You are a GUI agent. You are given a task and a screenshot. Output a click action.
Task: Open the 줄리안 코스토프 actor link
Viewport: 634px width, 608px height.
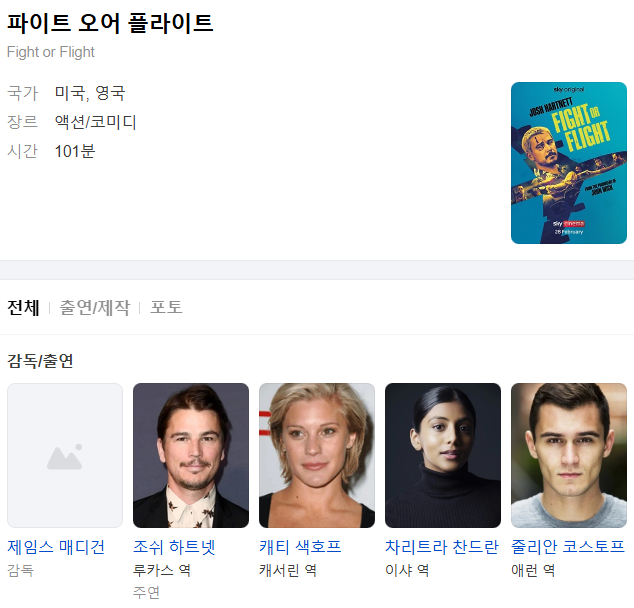coord(568,547)
